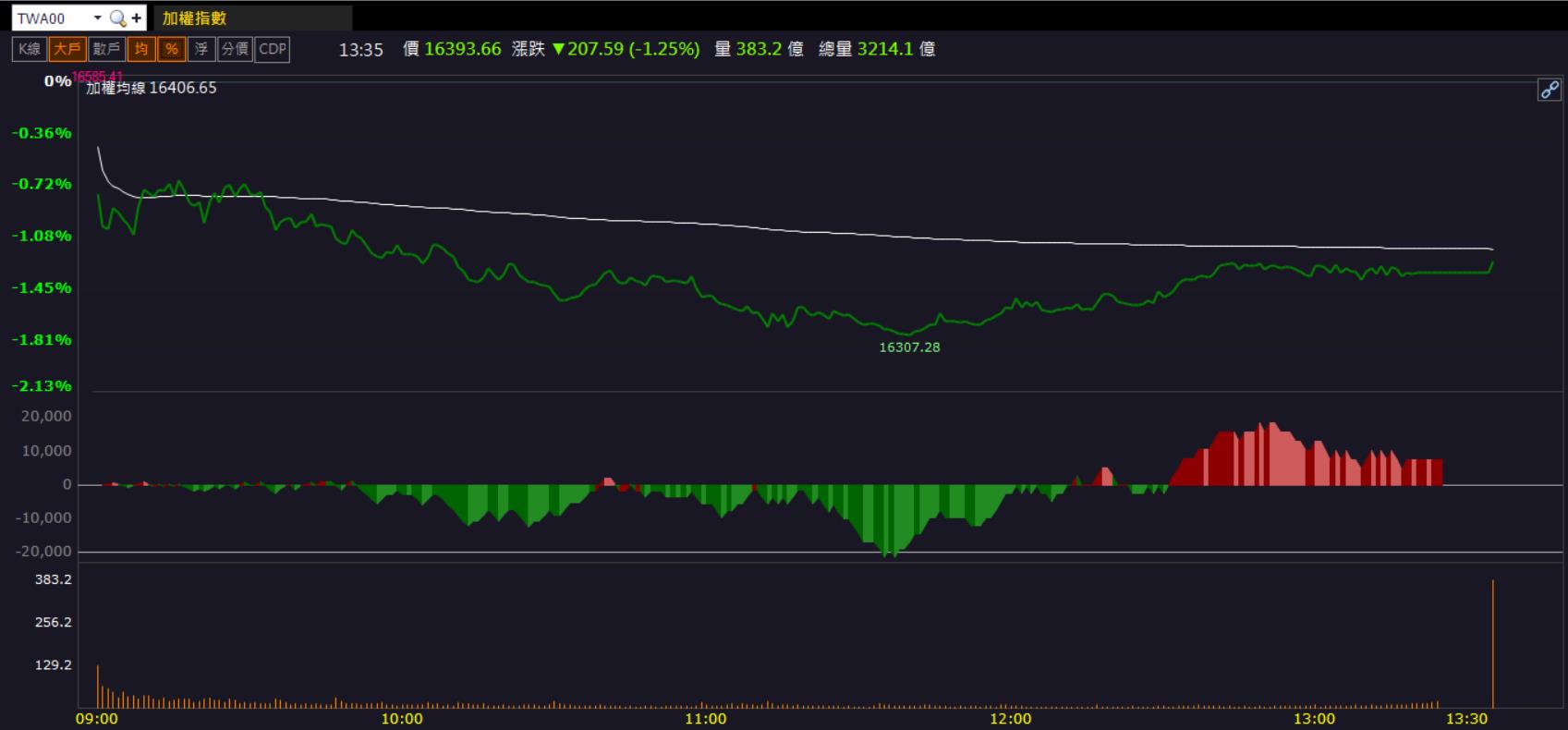Open the TWA00 symbol dropdown arrow
Screen dimensions: 1568x730
97,18
